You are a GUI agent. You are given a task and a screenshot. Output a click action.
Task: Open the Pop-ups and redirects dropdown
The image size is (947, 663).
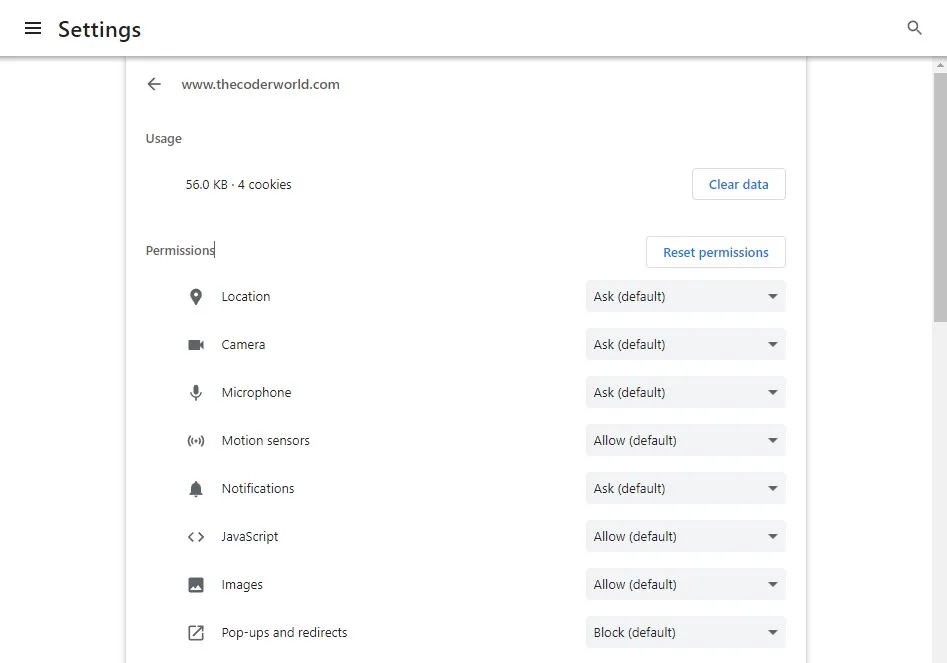click(685, 633)
